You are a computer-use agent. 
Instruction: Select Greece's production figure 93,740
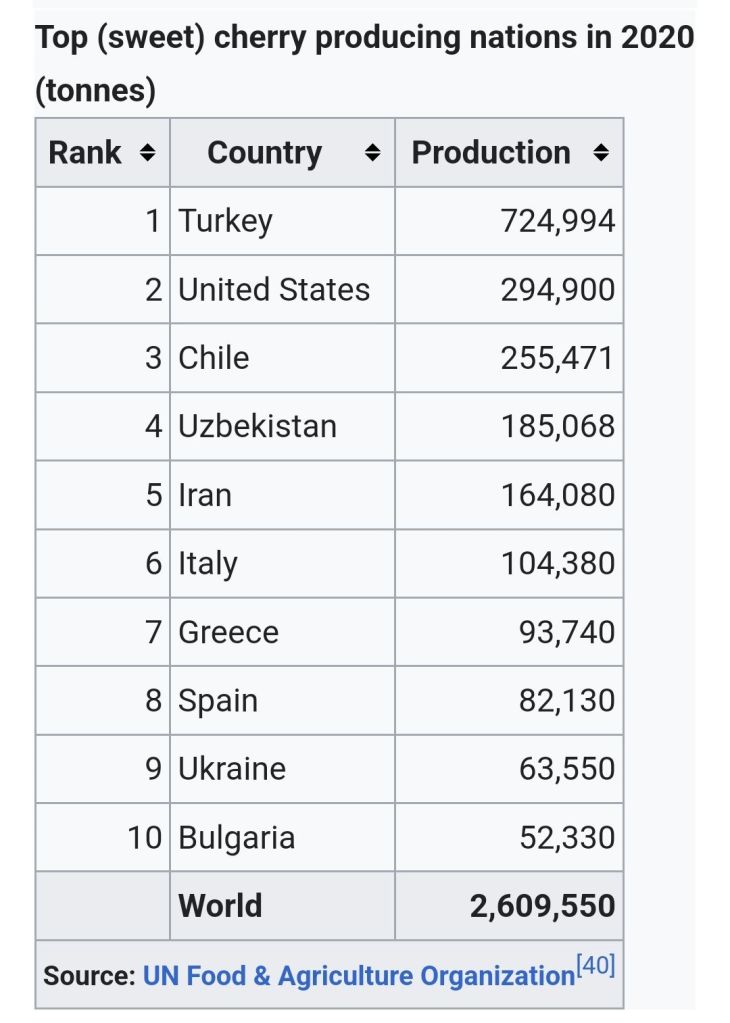pyautogui.click(x=566, y=633)
